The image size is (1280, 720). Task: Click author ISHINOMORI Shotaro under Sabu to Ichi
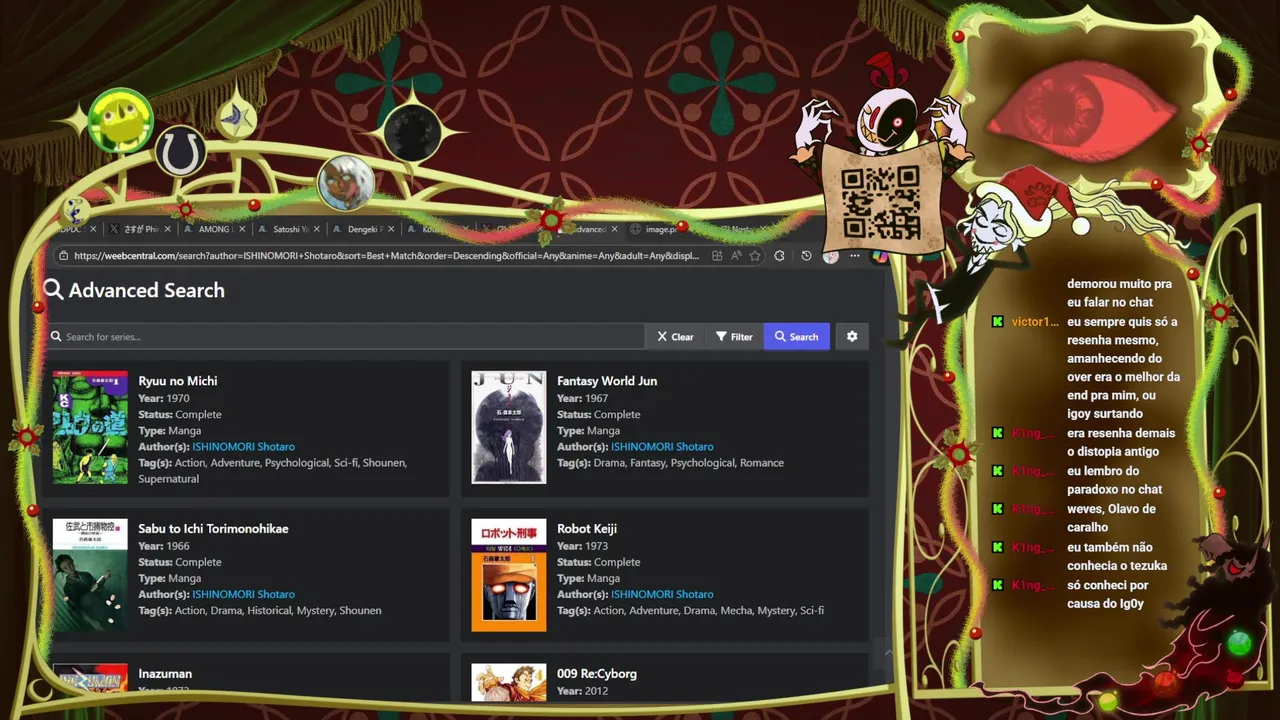(243, 595)
